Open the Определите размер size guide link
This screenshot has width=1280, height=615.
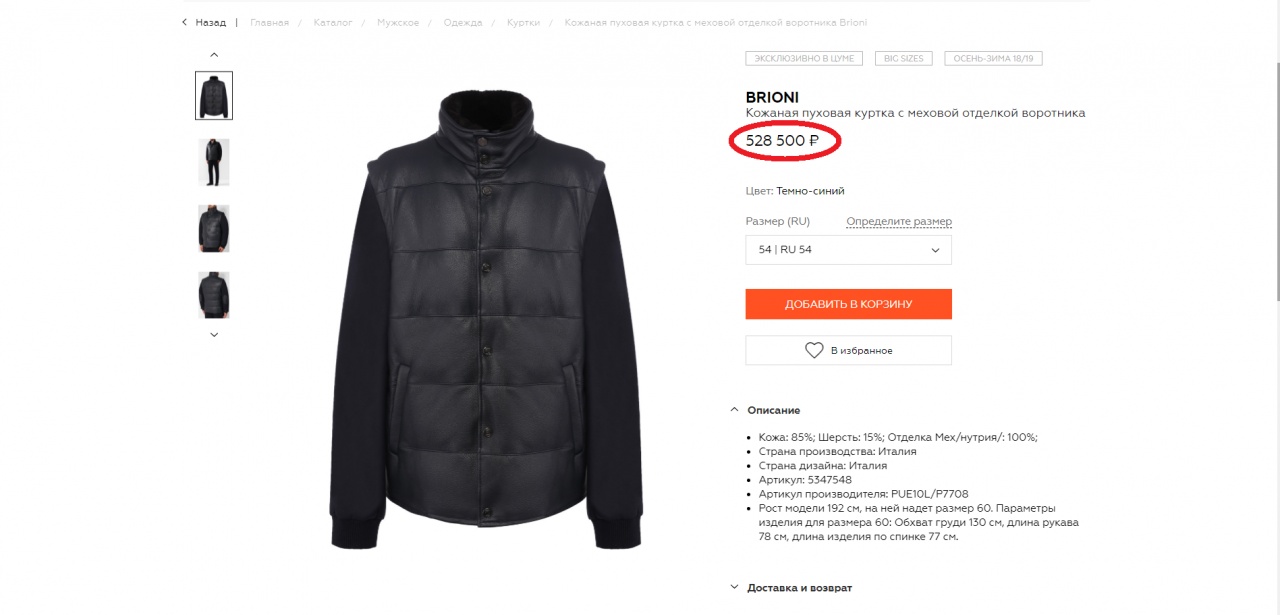[x=898, y=222]
